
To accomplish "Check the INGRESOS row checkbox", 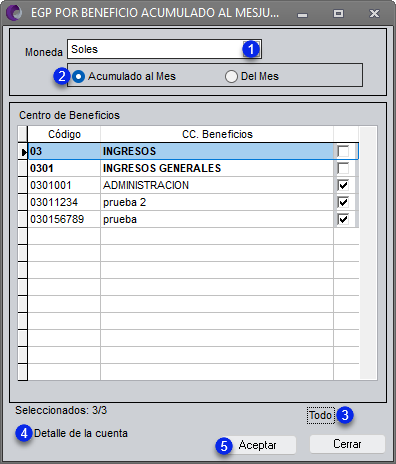I will [x=343, y=151].
